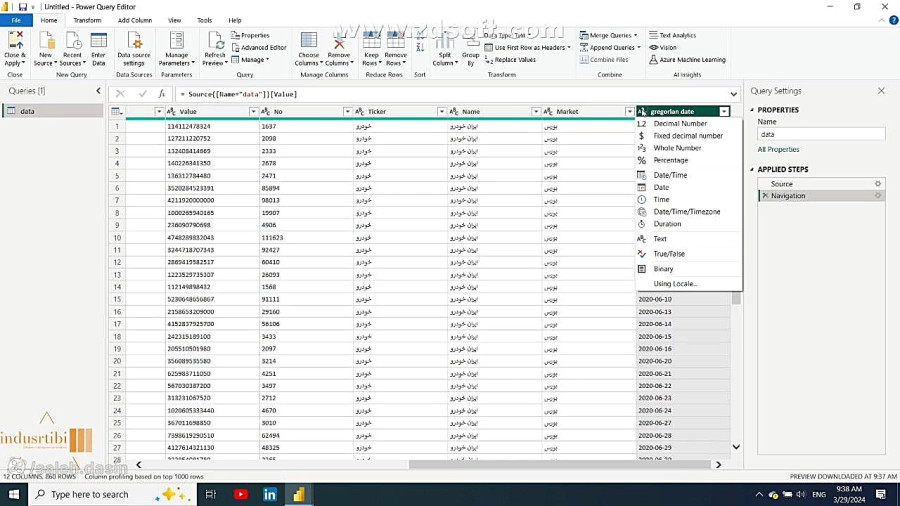Screen dimensions: 900x506
Task: Click the table corner icon in grid header
Action: coord(117,111)
